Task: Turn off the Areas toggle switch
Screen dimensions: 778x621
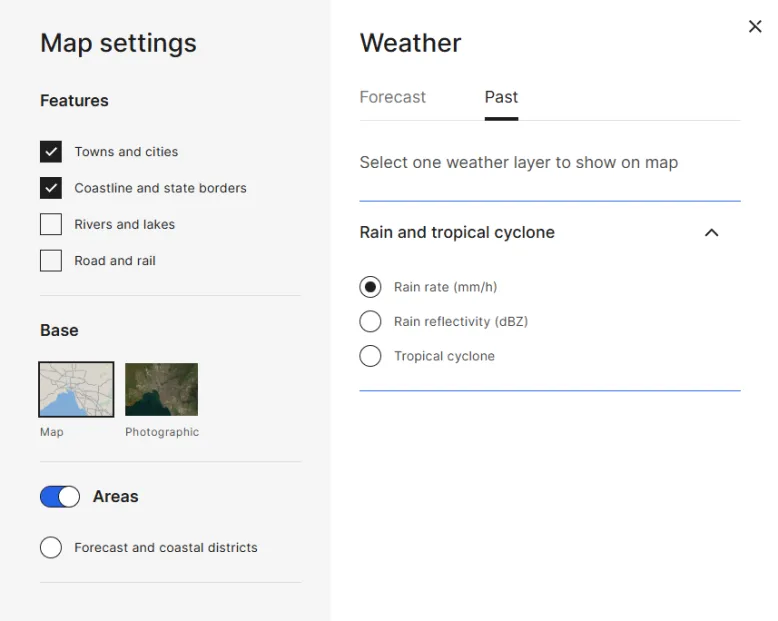Action: pos(60,497)
